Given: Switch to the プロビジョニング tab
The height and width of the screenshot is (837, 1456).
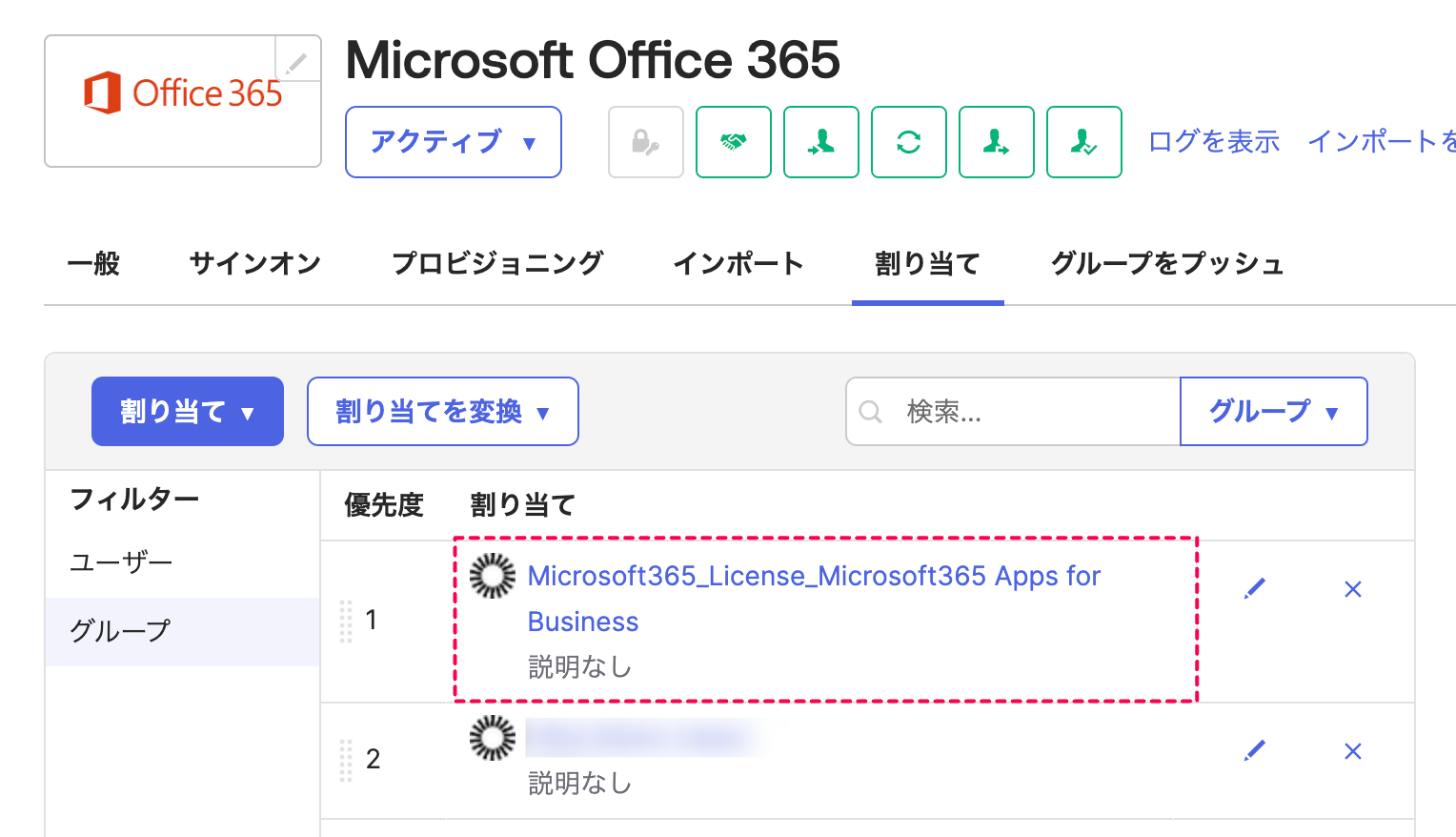Looking at the screenshot, I should coord(497,263).
